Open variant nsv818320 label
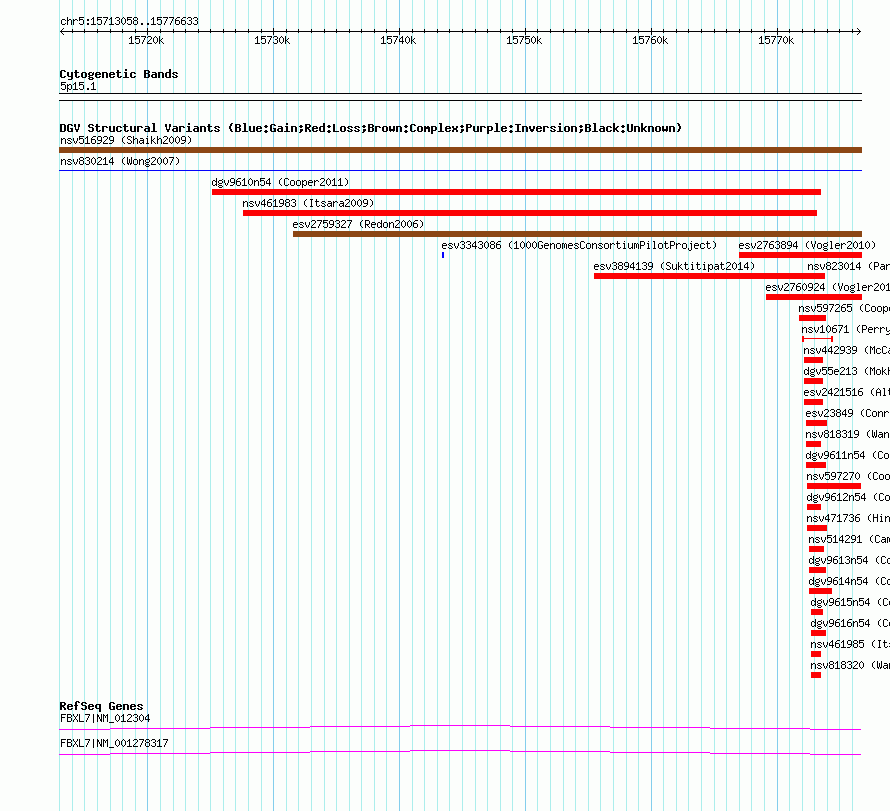The width and height of the screenshot is (890, 811). click(x=850, y=665)
